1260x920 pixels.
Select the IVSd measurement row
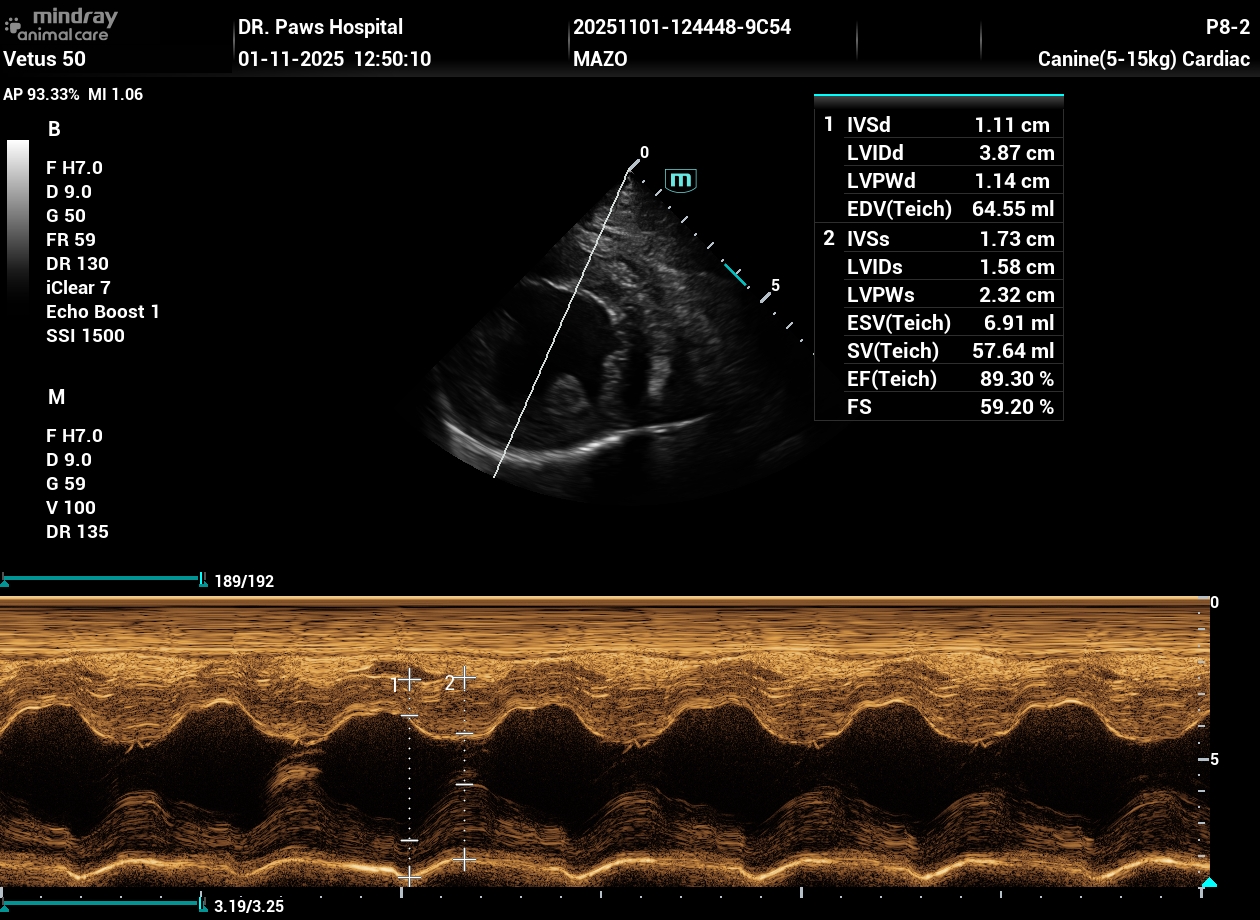(x=938, y=125)
